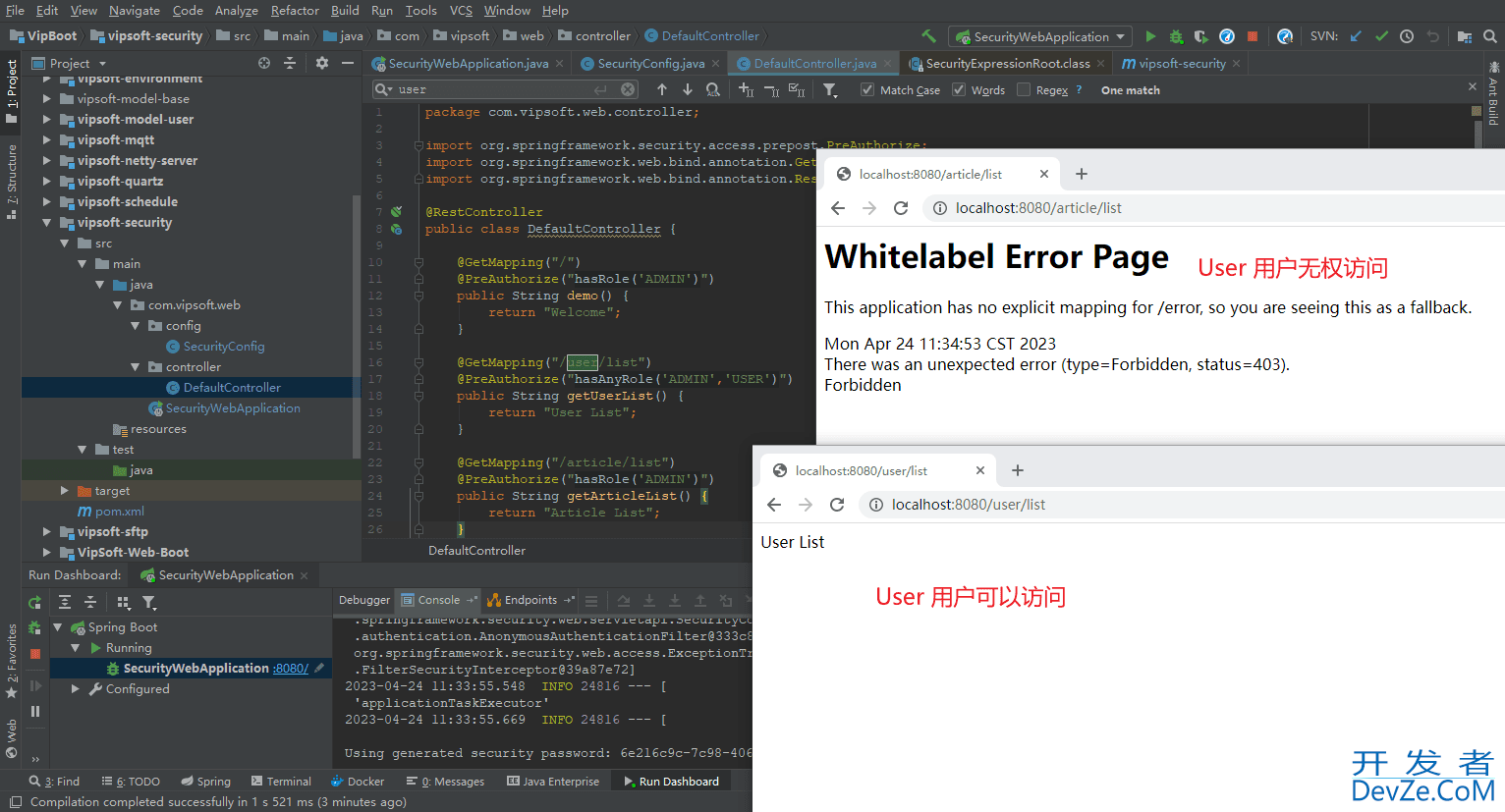The image size is (1505, 812).
Task: Close the SecurityWebApplication.java editor tab
Action: point(560,64)
